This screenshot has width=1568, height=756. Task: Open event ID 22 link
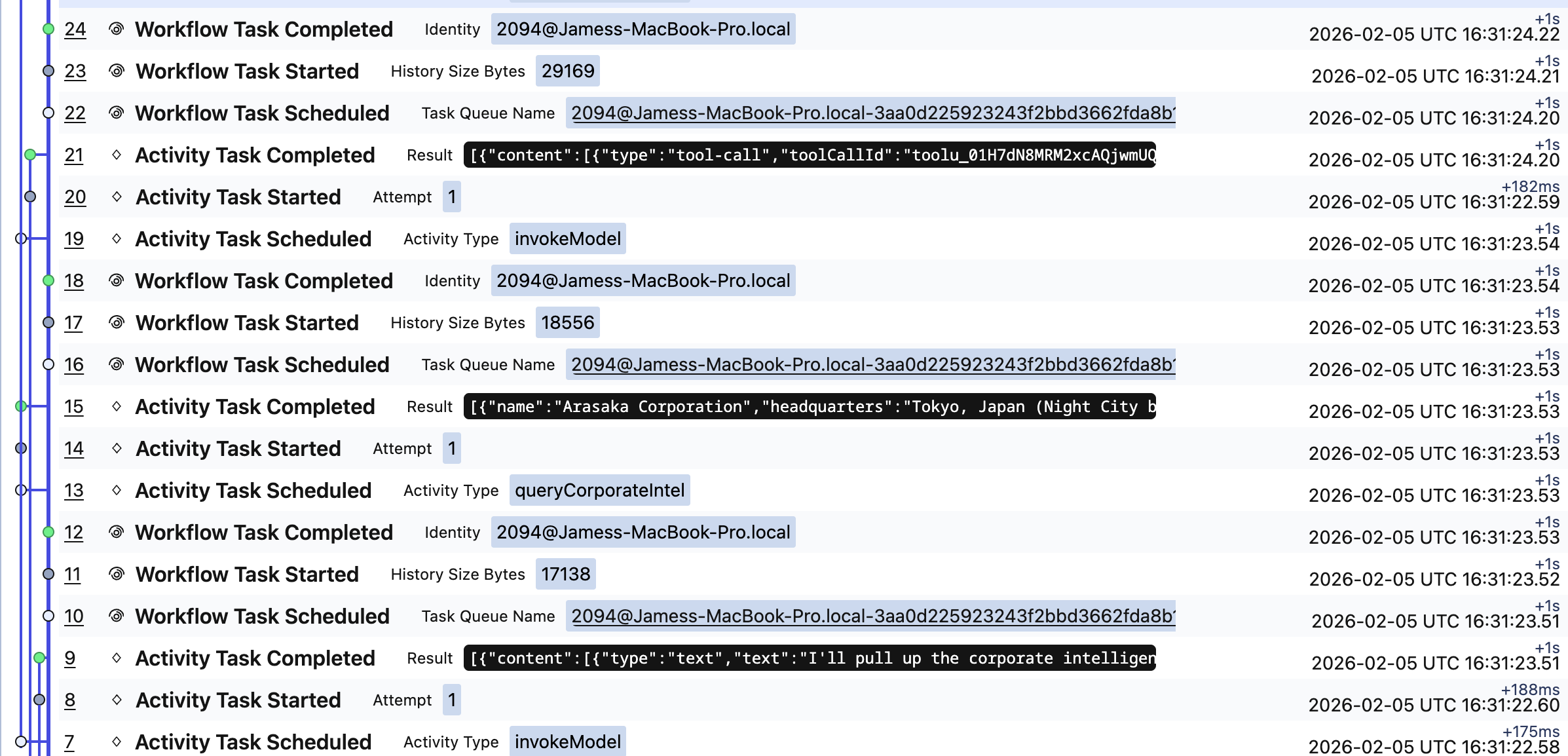point(75,113)
